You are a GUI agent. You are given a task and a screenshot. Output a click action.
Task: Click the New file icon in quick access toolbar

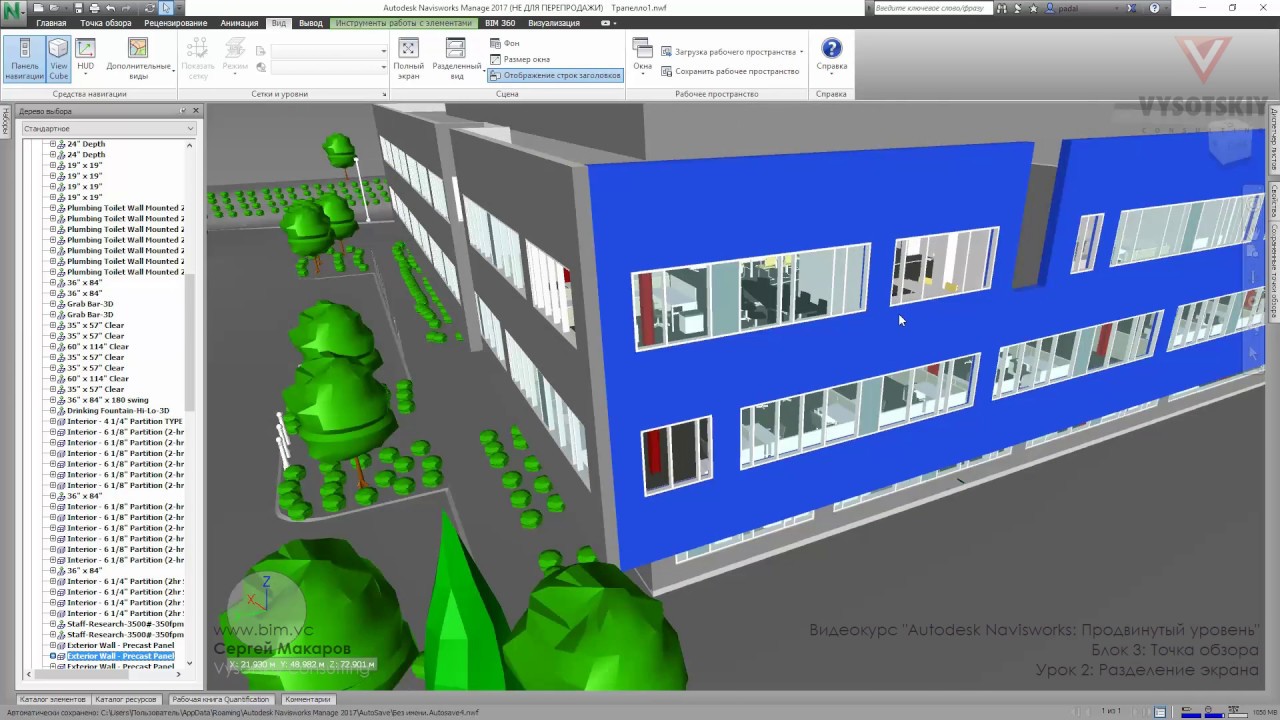click(39, 8)
